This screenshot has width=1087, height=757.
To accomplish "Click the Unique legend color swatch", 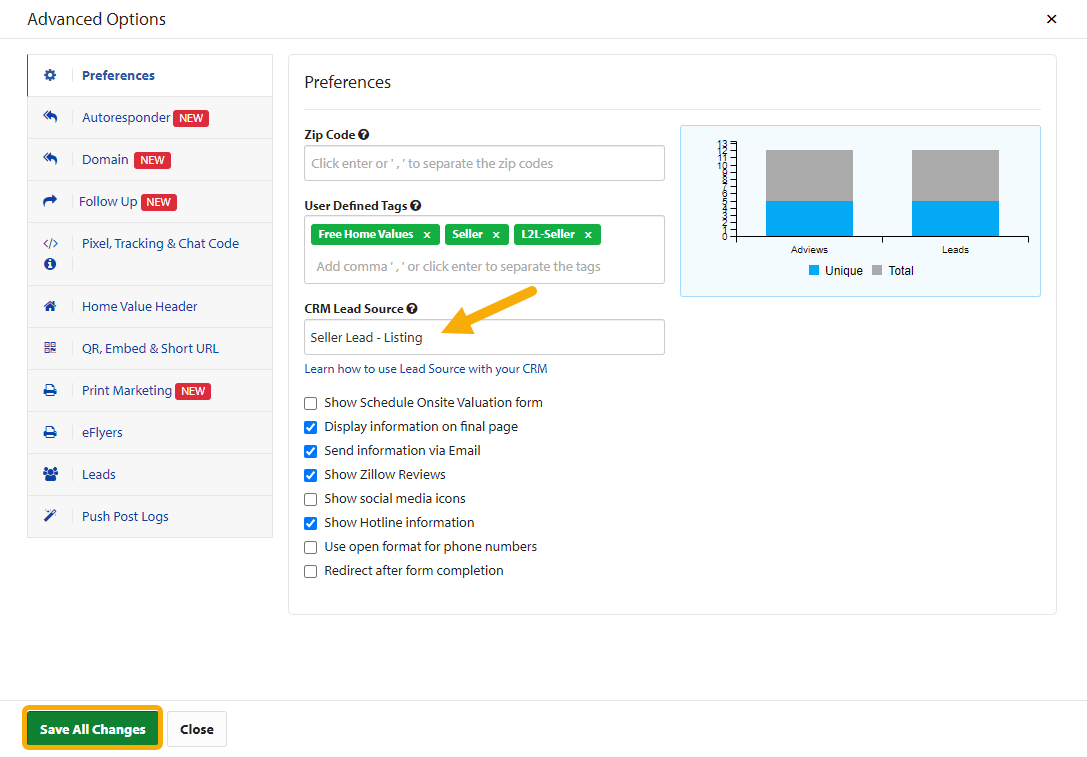I will pyautogui.click(x=812, y=270).
